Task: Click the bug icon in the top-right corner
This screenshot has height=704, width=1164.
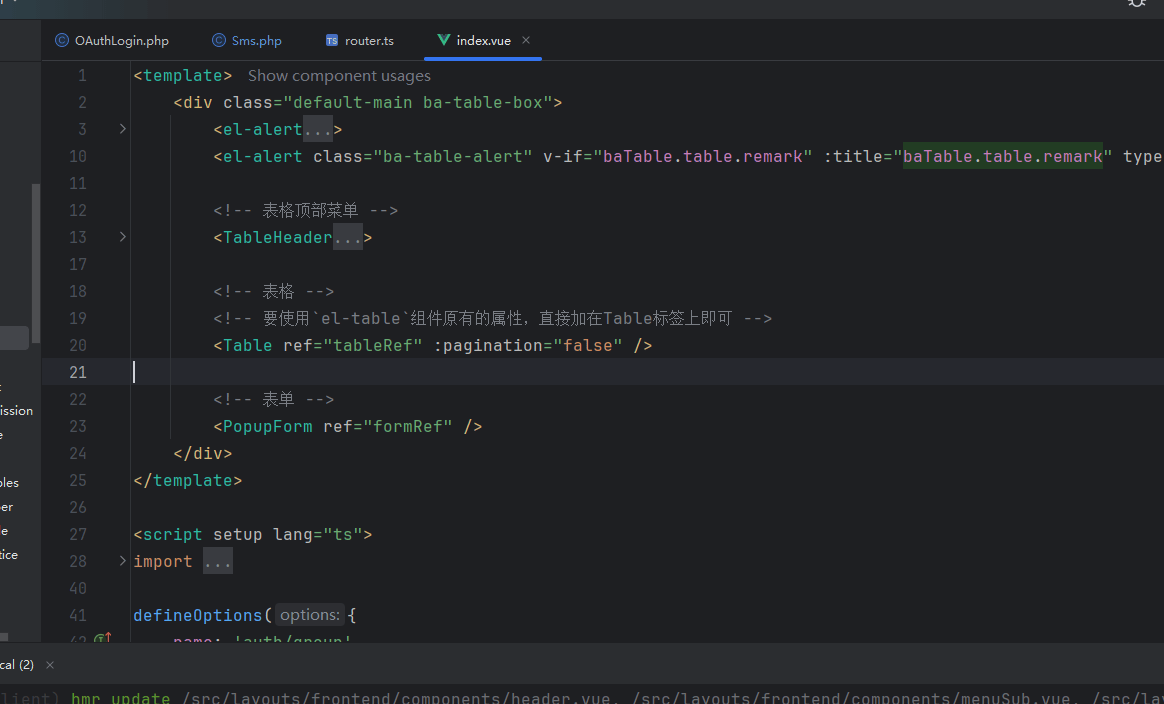Action: pyautogui.click(x=1137, y=4)
